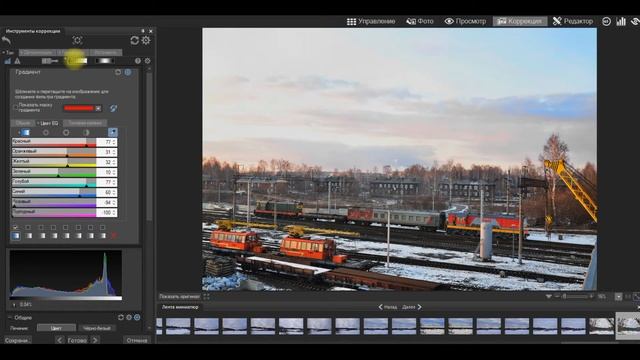This screenshot has height=360, width=640.
Task: Click the 360 view icon in top bar
Action: [x=606, y=21]
